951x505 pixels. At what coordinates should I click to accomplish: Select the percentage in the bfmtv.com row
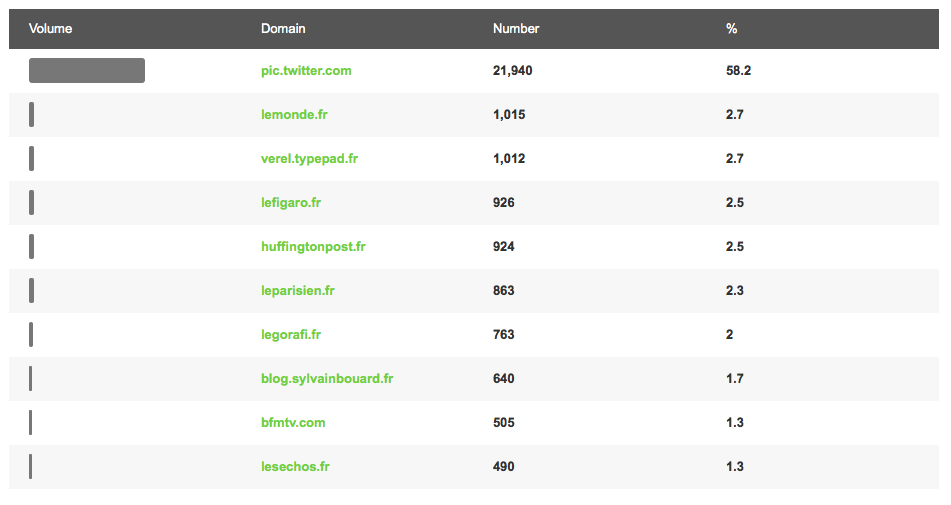coord(734,423)
